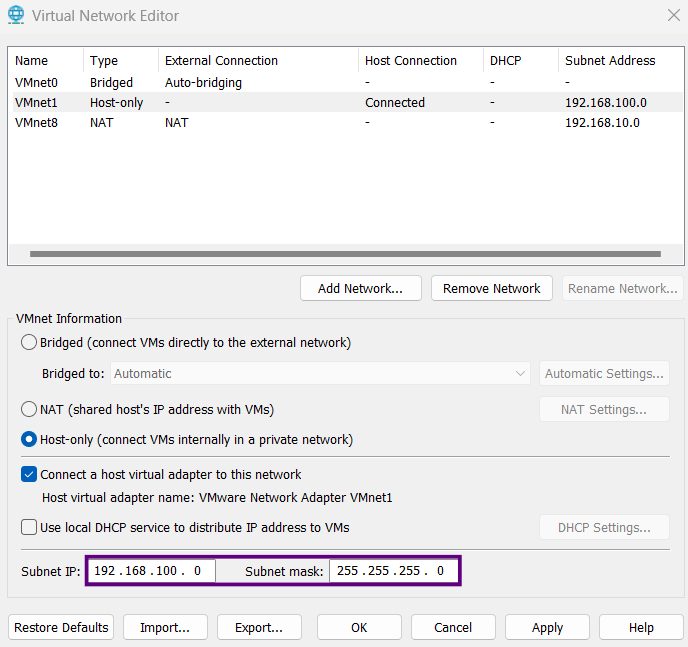Uncheck Connect a host virtual adapter
Image resolution: width=688 pixels, height=647 pixels.
30,475
